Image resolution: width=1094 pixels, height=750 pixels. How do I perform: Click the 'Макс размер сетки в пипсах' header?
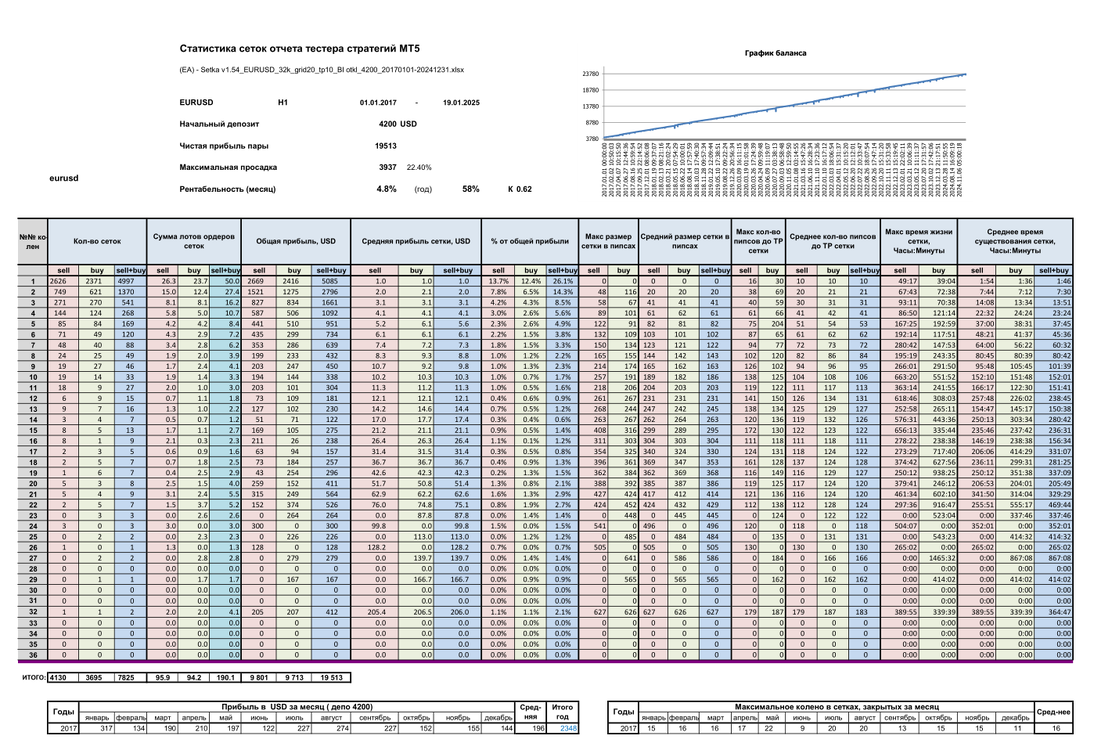click(x=608, y=241)
